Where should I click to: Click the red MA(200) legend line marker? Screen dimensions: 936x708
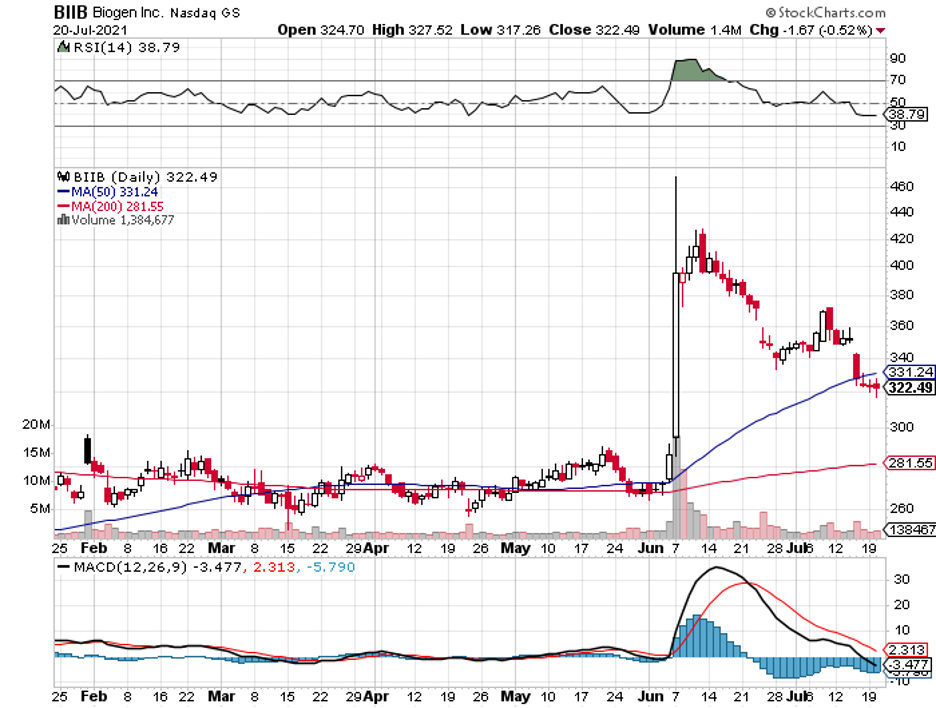coord(63,205)
